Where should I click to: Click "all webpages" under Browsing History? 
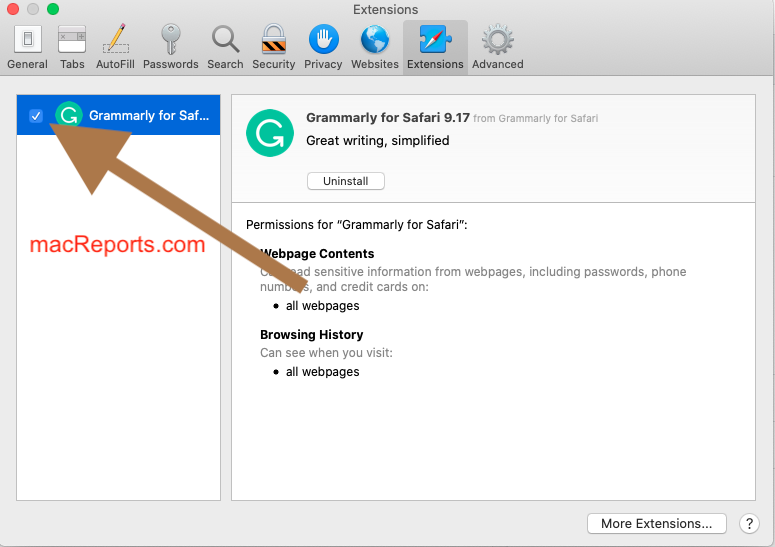pos(322,372)
